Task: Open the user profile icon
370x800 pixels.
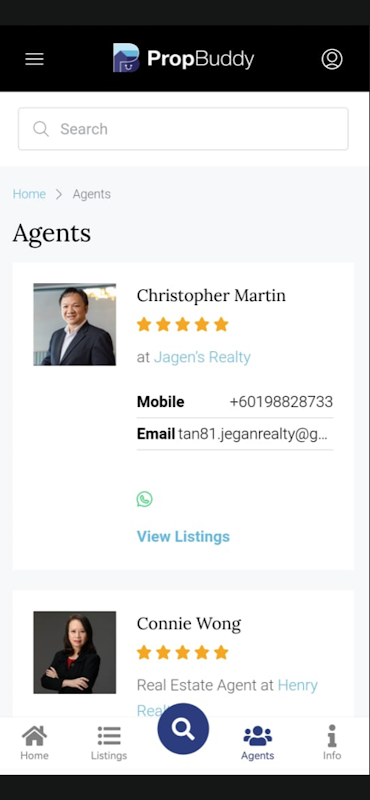Action: tap(332, 59)
